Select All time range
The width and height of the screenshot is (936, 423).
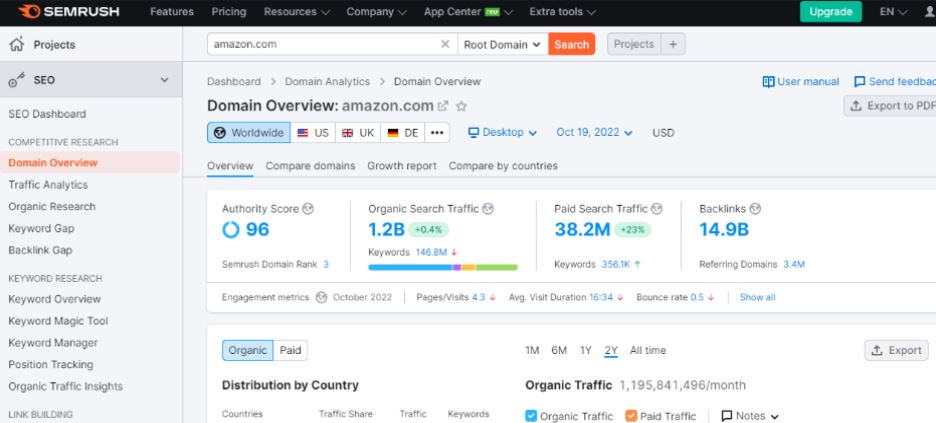[648, 350]
